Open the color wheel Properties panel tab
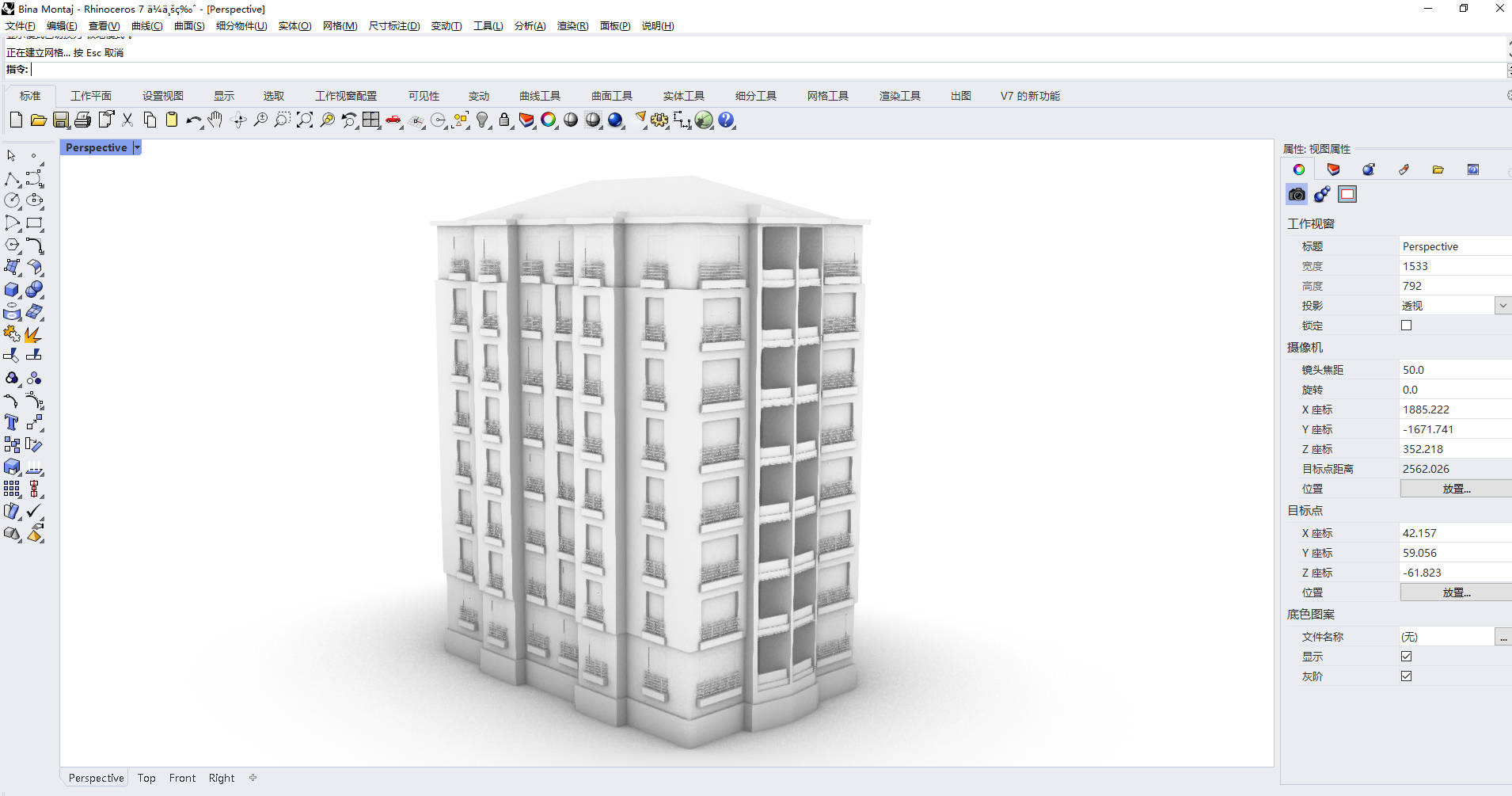1512x796 pixels. tap(1299, 169)
